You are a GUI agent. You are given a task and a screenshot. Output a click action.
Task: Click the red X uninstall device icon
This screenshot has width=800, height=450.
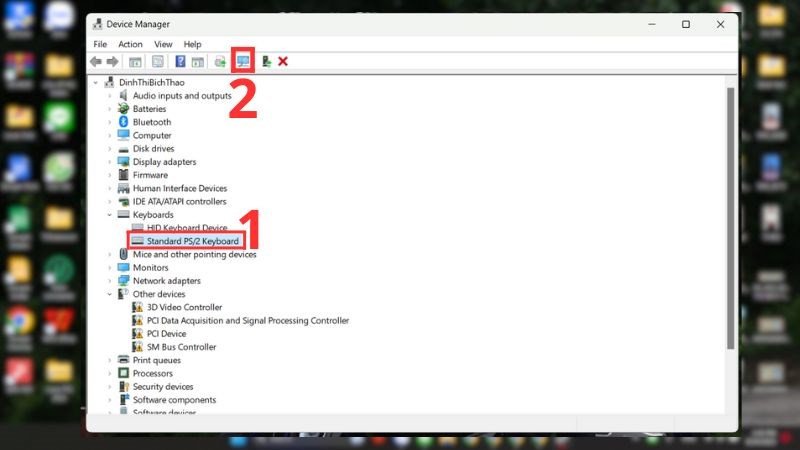click(283, 62)
